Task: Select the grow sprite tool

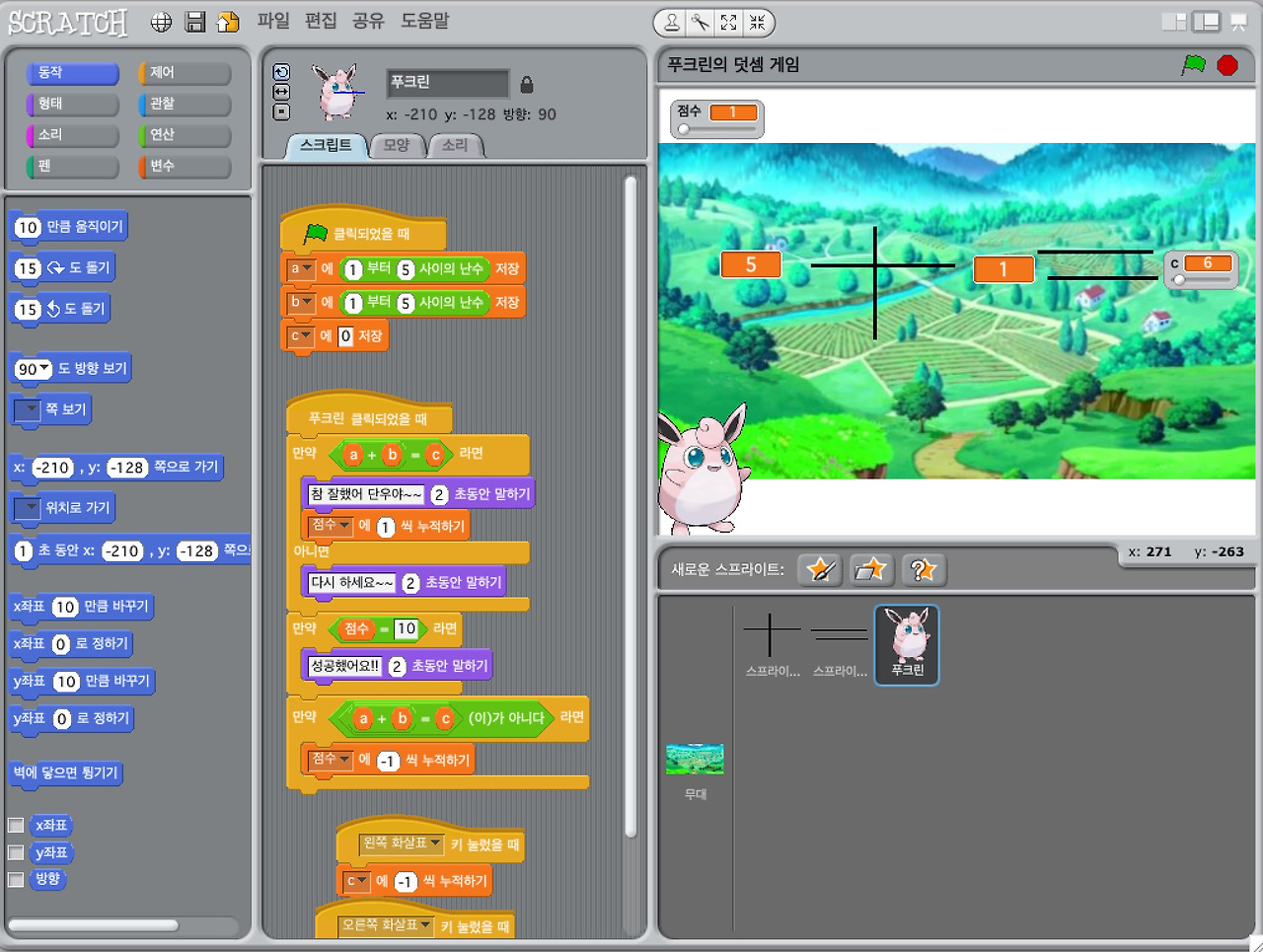Action: click(728, 22)
